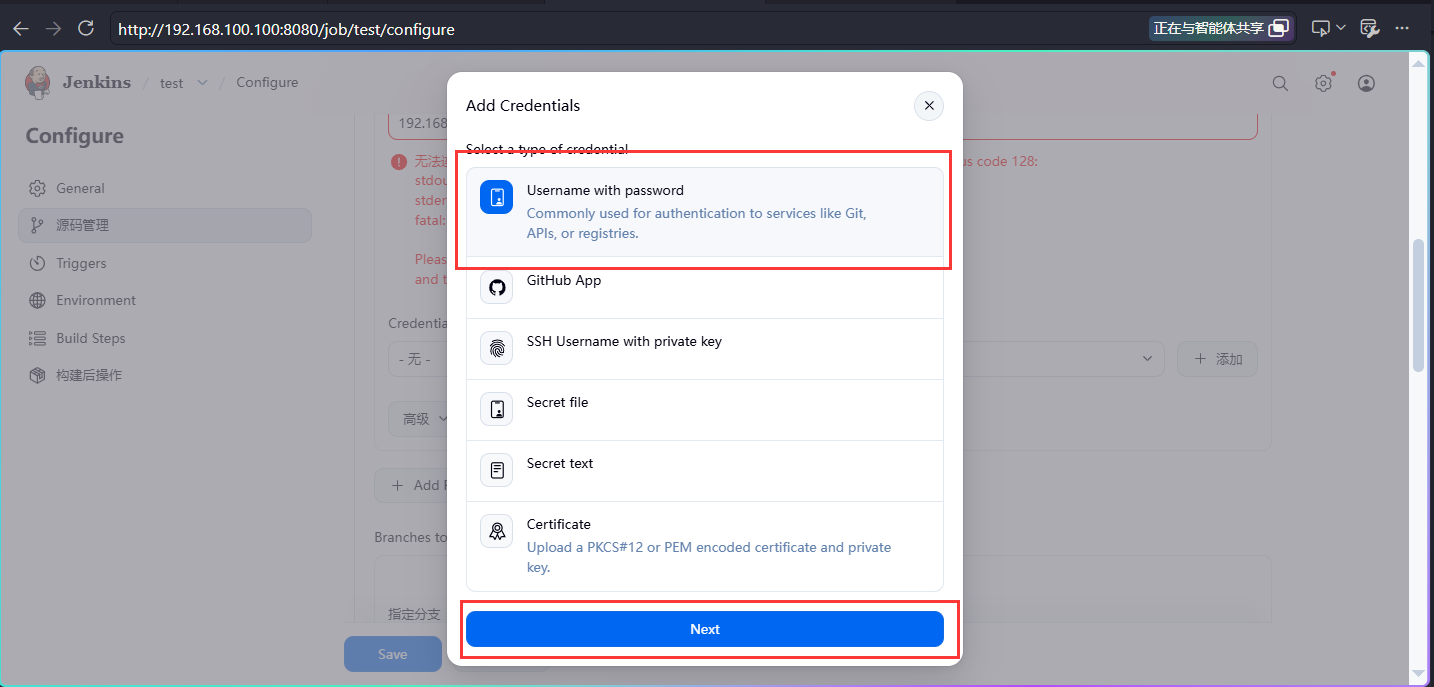This screenshot has height=687, width=1434.
Task: Choose Username with password credential type
Action: pyautogui.click(x=705, y=212)
